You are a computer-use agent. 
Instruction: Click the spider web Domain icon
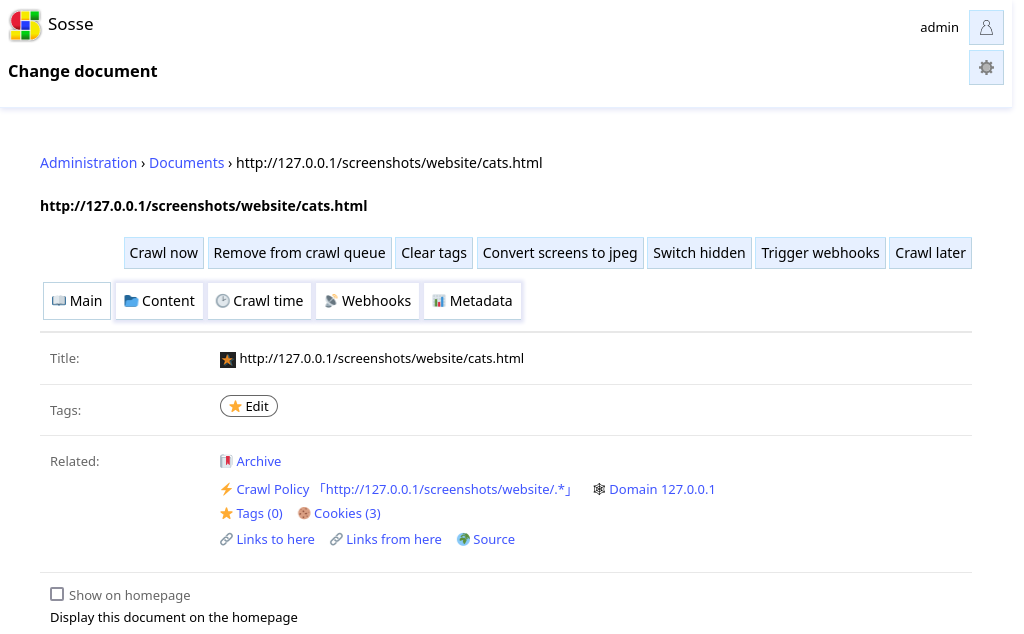pos(599,489)
